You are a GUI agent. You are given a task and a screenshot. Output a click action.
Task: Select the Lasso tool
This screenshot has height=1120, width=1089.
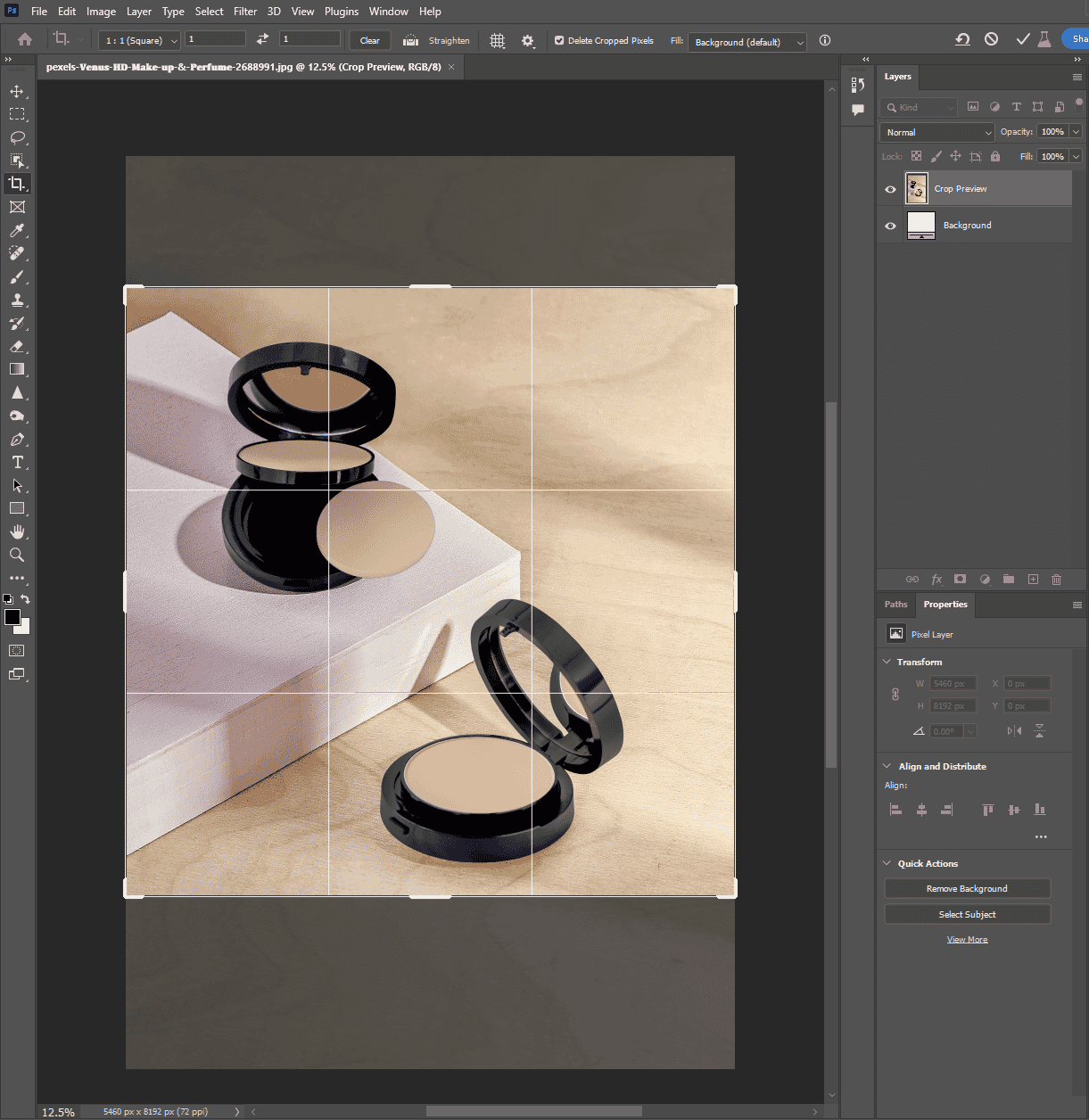(x=17, y=137)
